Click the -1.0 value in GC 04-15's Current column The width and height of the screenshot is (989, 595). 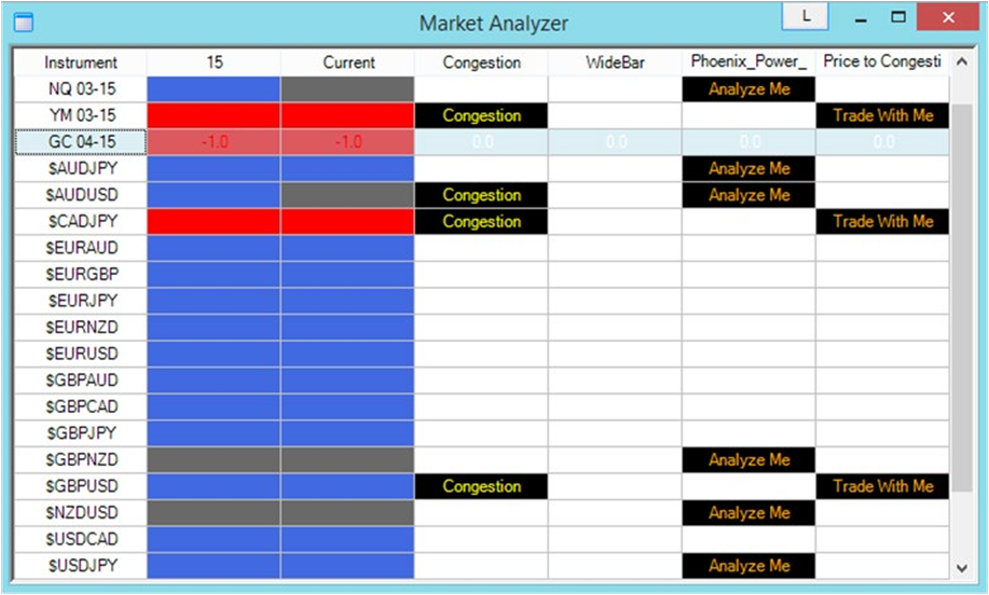tap(348, 142)
